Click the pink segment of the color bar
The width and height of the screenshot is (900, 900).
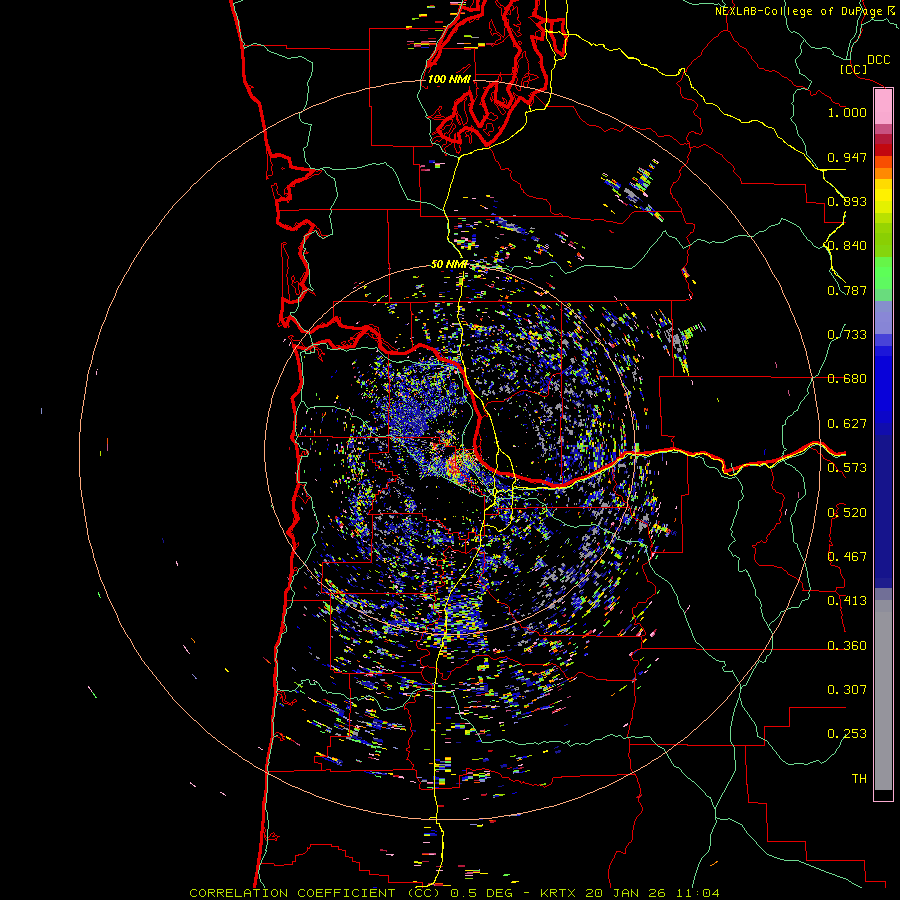click(883, 107)
